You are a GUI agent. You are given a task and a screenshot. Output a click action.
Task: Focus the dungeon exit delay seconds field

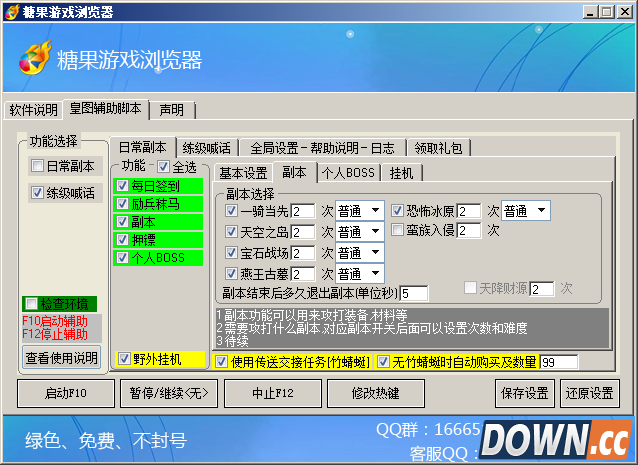(x=414, y=293)
